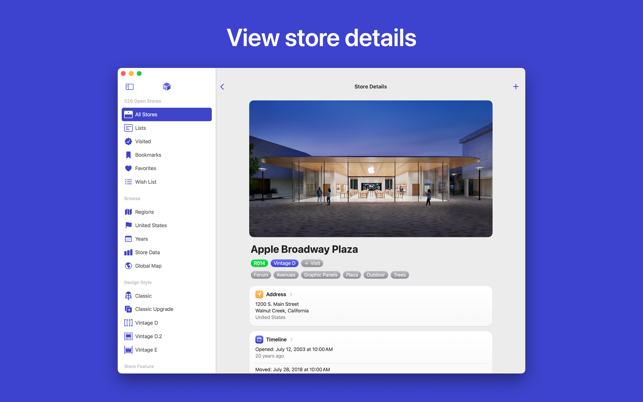Click the United States flag icon
This screenshot has width=643, height=402.
pos(128,225)
